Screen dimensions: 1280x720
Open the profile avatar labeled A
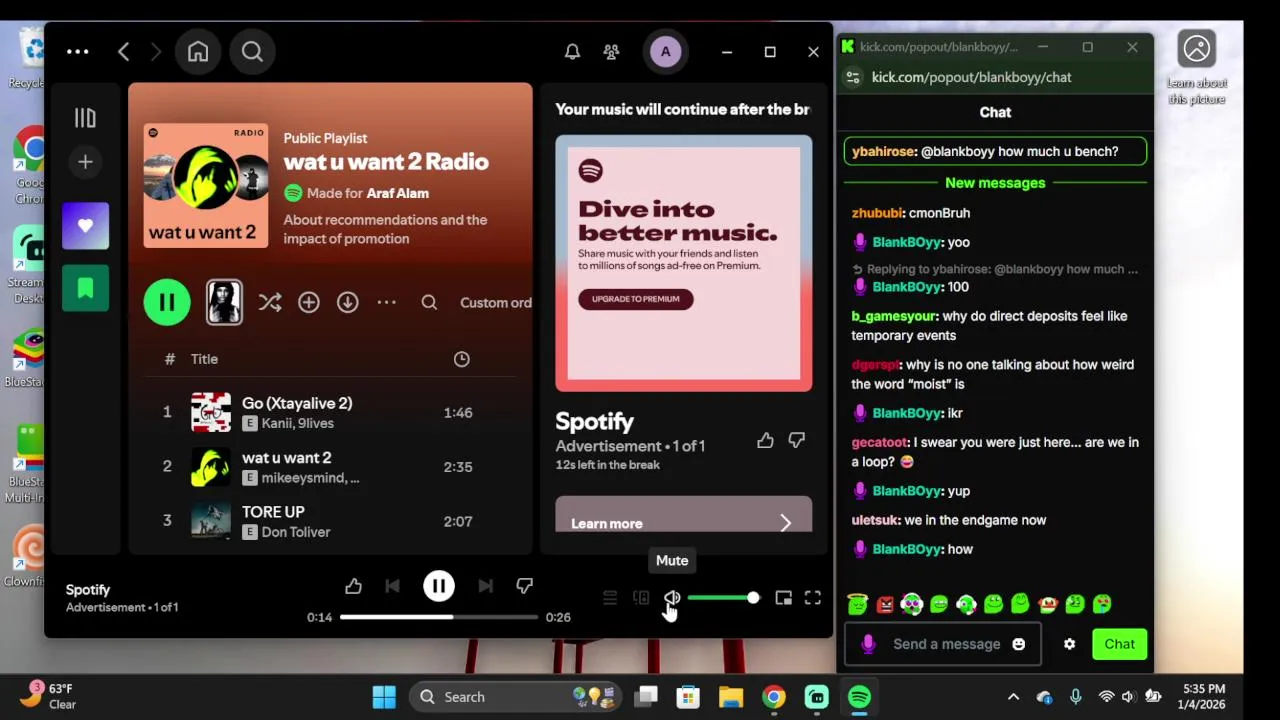click(x=666, y=52)
